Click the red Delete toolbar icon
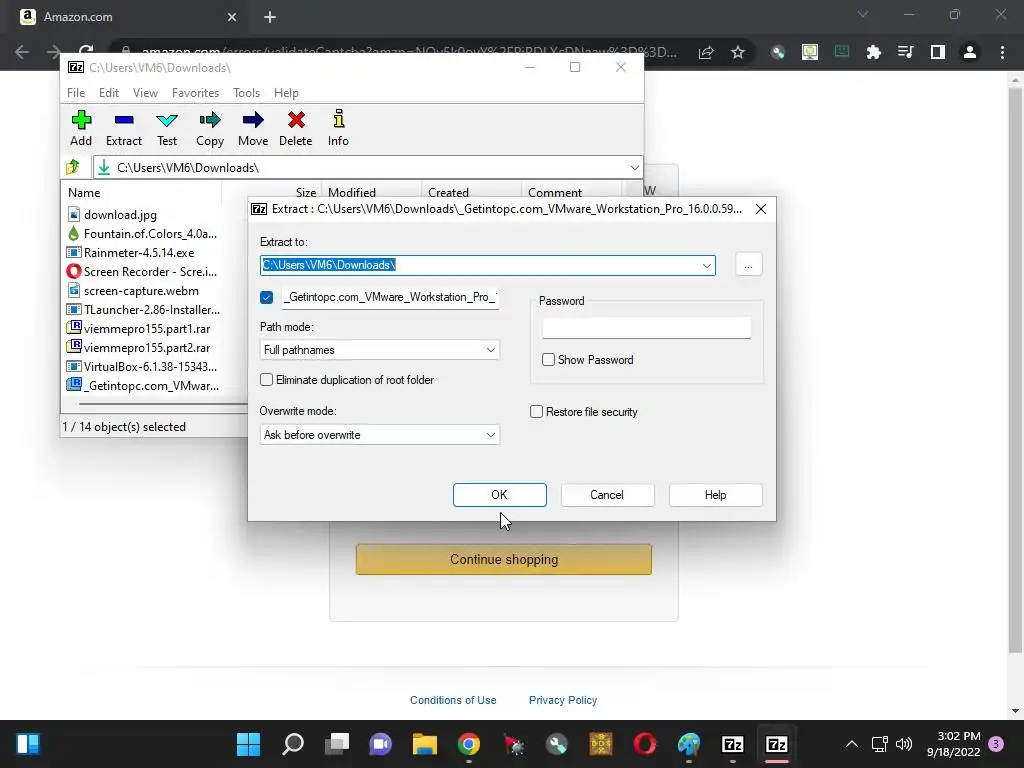The height and width of the screenshot is (768, 1024). (296, 128)
